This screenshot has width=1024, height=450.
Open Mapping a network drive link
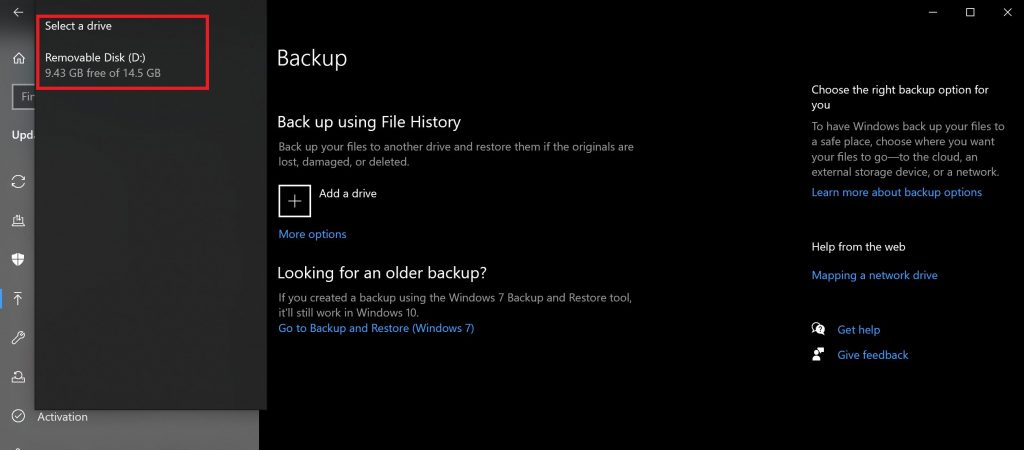click(x=874, y=275)
